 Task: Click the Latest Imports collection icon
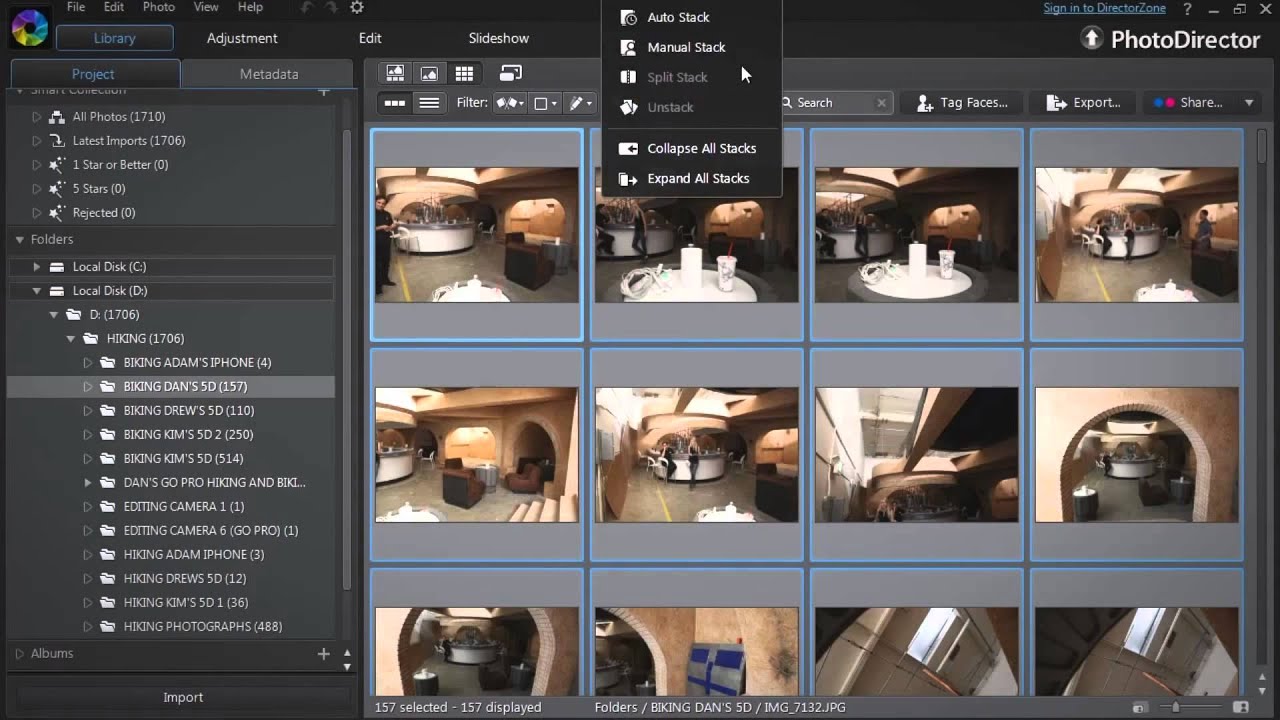click(x=57, y=141)
